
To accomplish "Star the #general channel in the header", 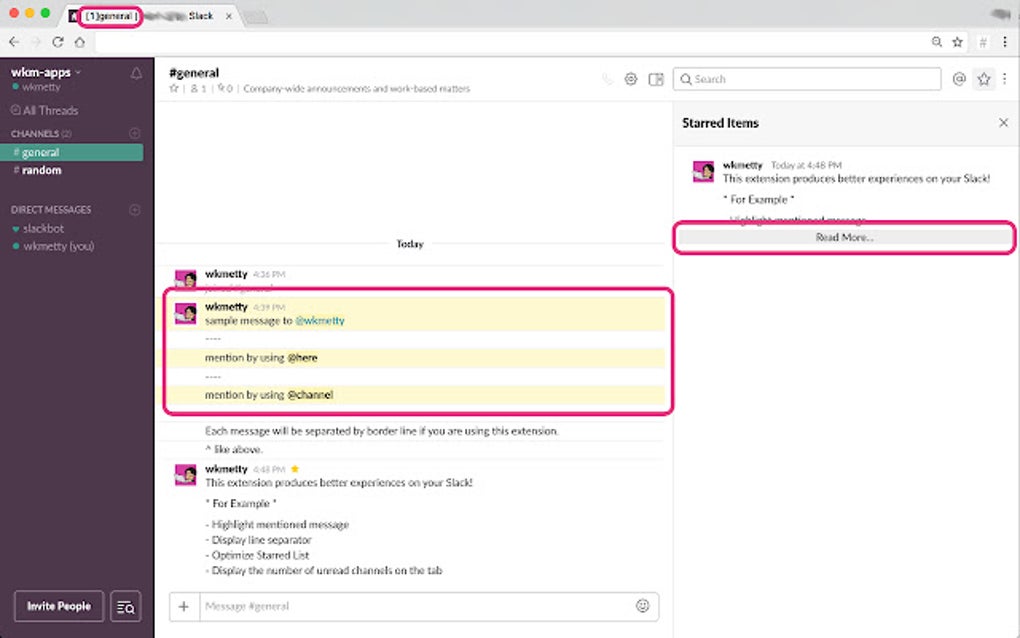I will click(173, 88).
